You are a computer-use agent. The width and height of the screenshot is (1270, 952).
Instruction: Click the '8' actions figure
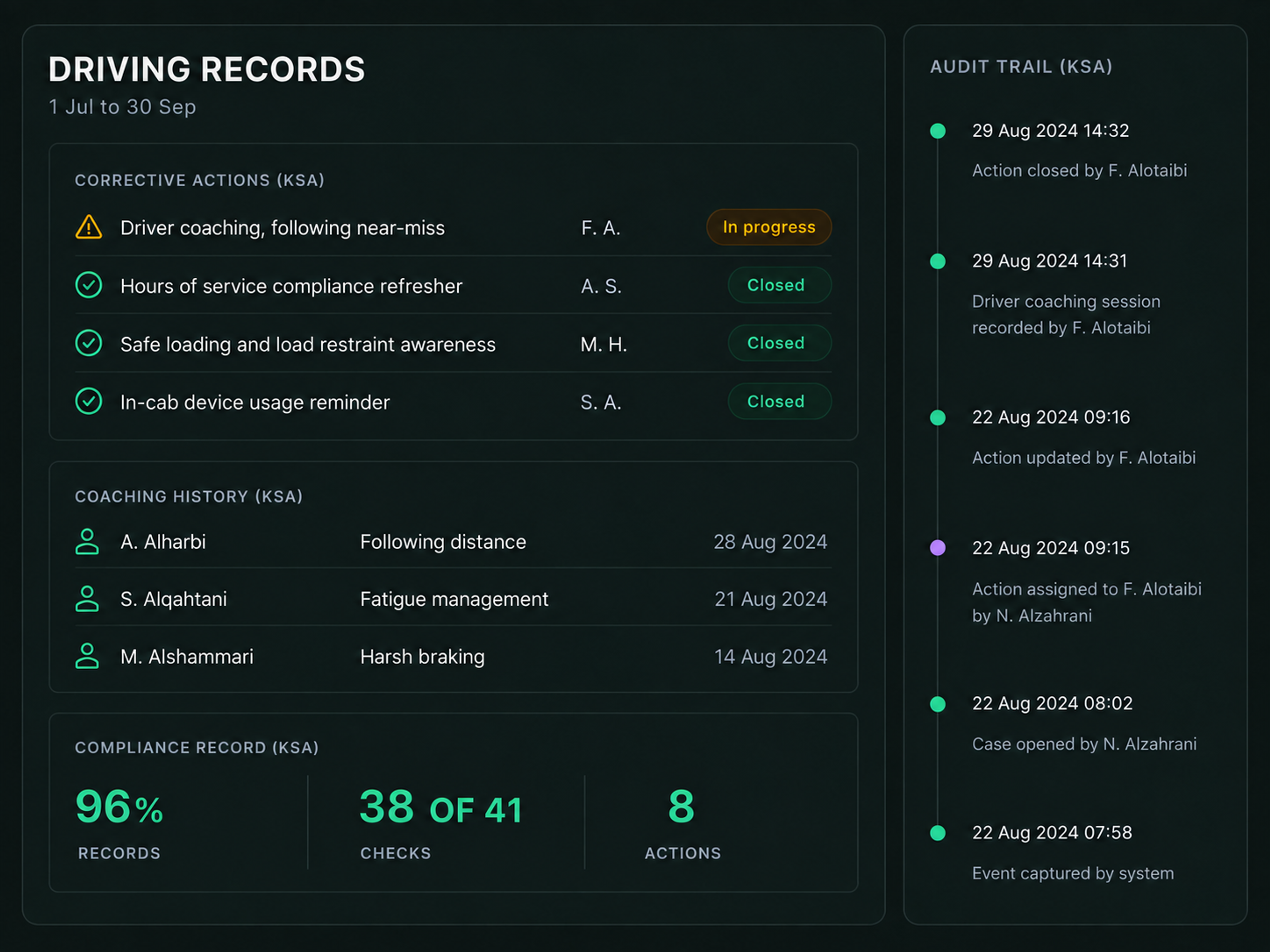pyautogui.click(x=682, y=806)
